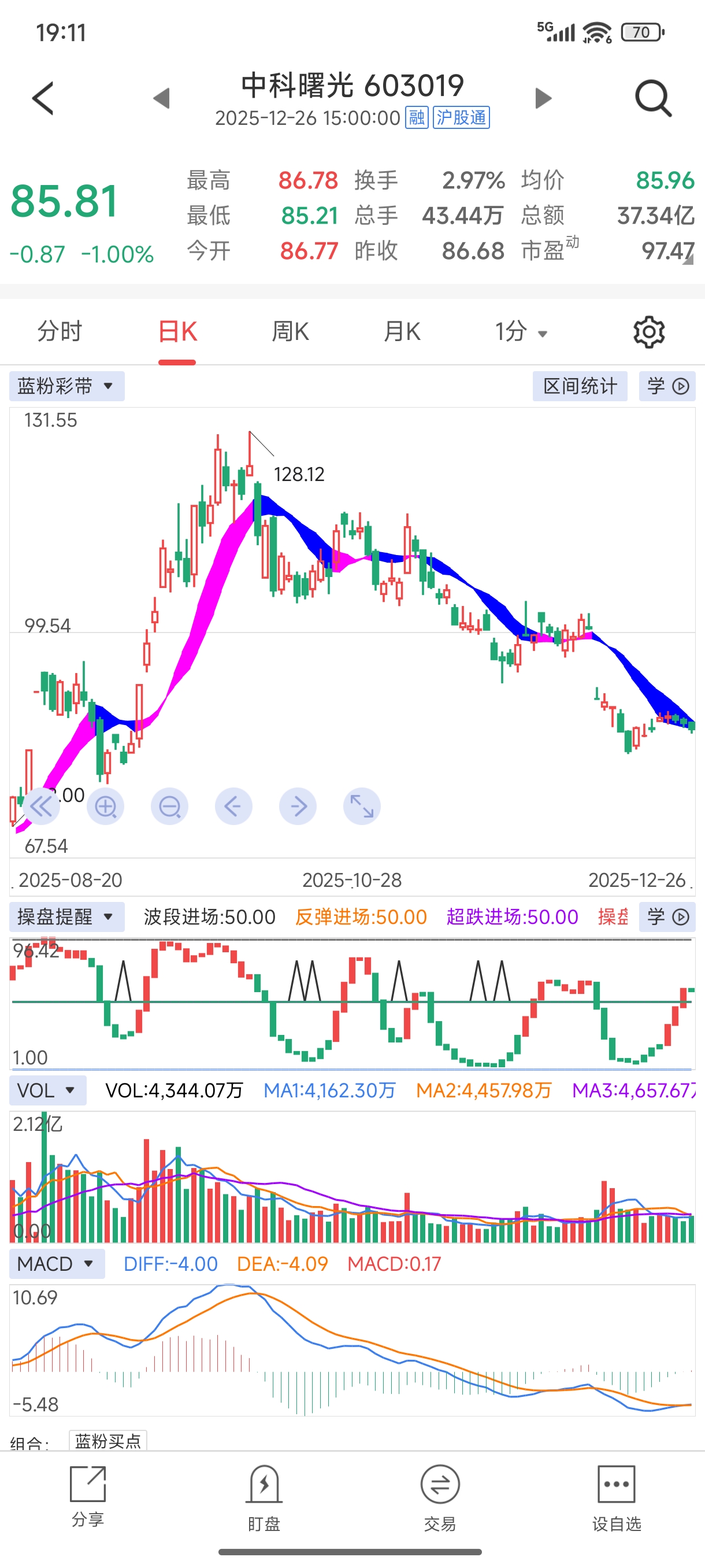Tap the 换手 value 2.97%
The width and height of the screenshot is (705, 1568).
tap(473, 181)
